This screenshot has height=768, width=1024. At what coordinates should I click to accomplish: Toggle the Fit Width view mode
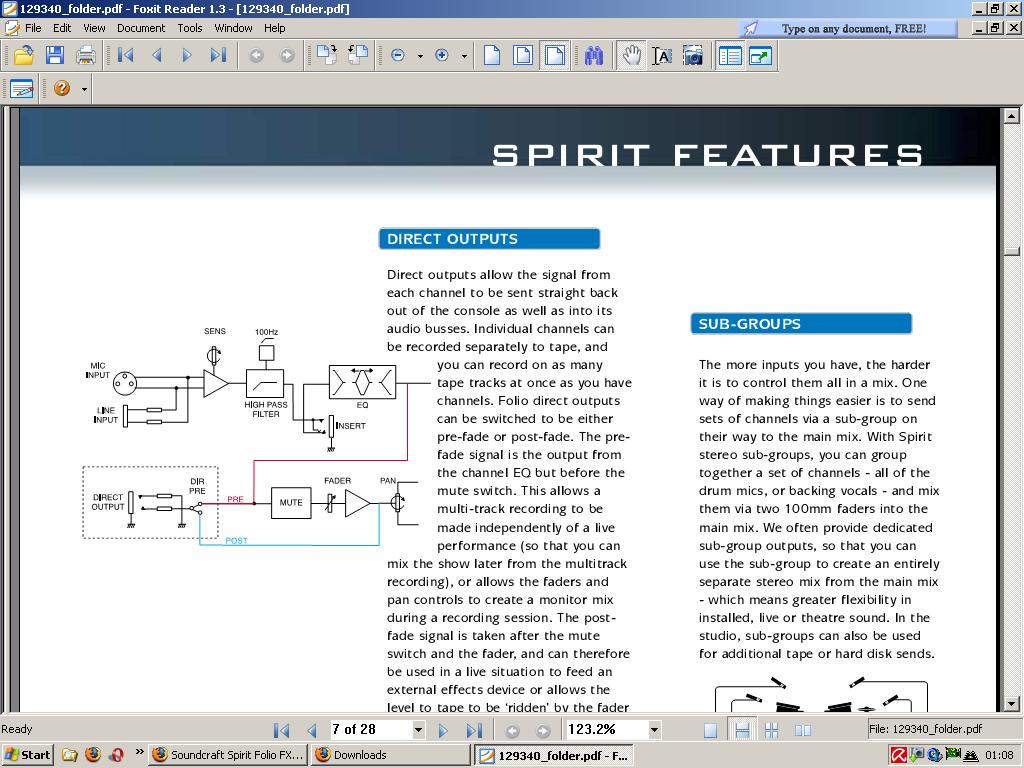[554, 56]
